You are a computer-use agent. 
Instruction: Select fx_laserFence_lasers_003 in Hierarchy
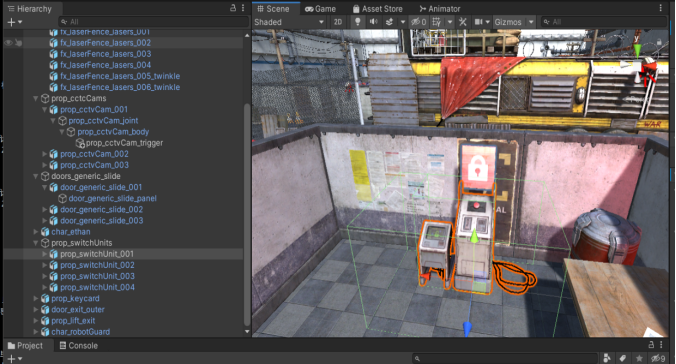pos(106,54)
